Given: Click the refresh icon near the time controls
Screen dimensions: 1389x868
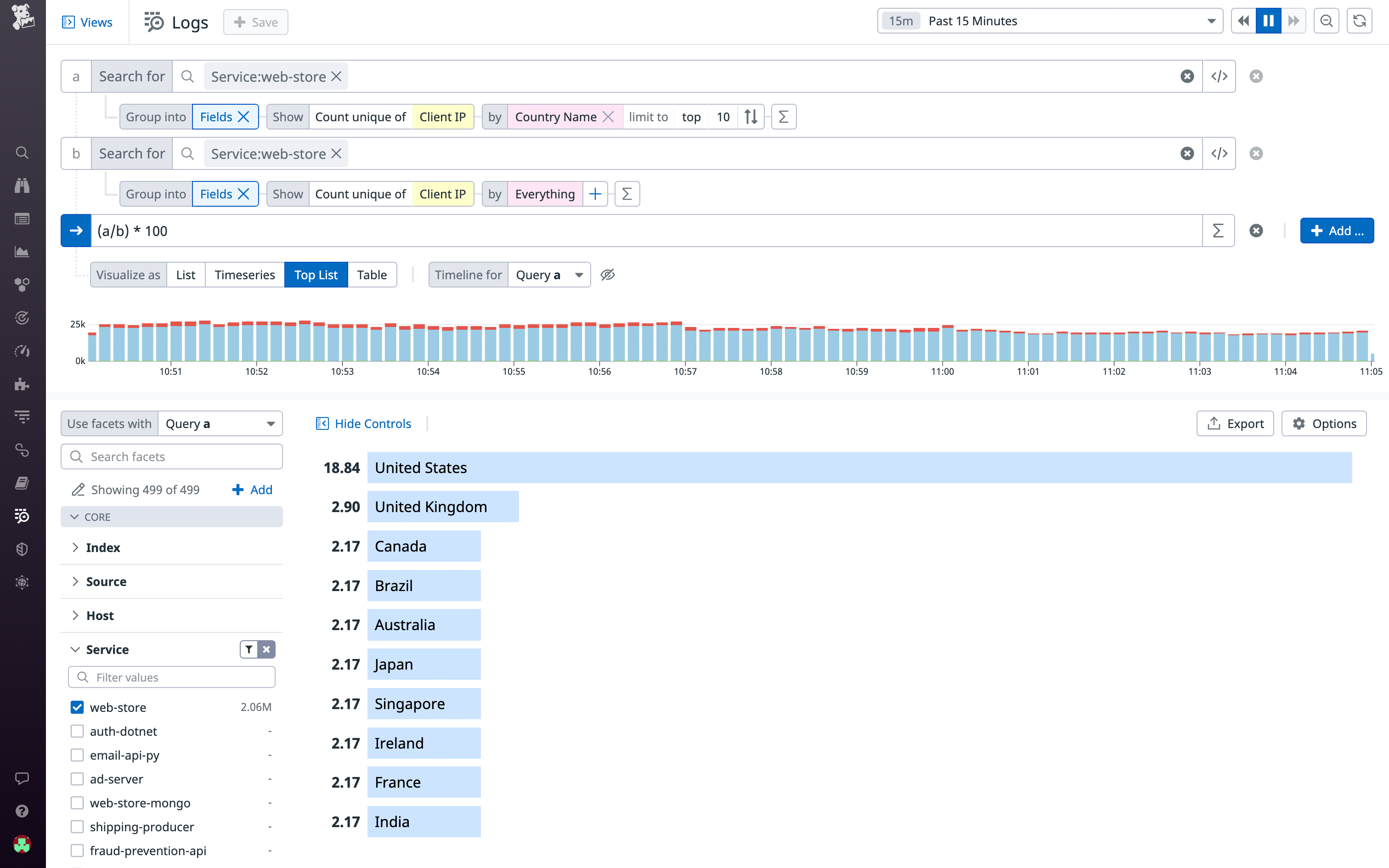Looking at the screenshot, I should point(1359,21).
